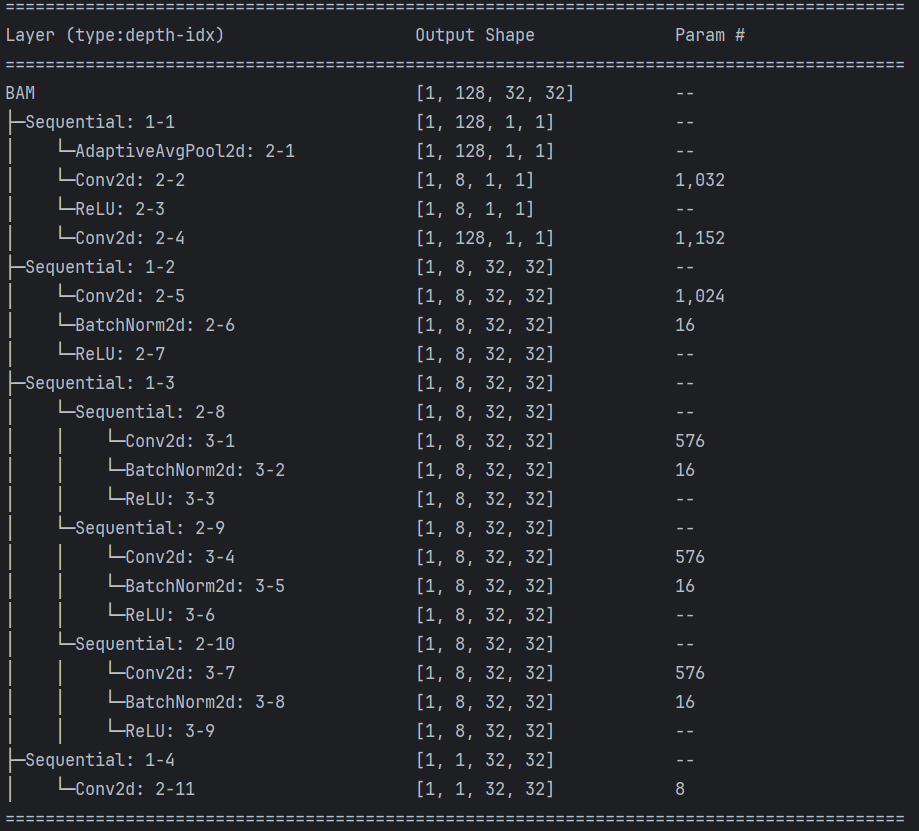The width and height of the screenshot is (919, 831).
Task: Select the "Sequential: 1-2" row label
Action: 100,267
